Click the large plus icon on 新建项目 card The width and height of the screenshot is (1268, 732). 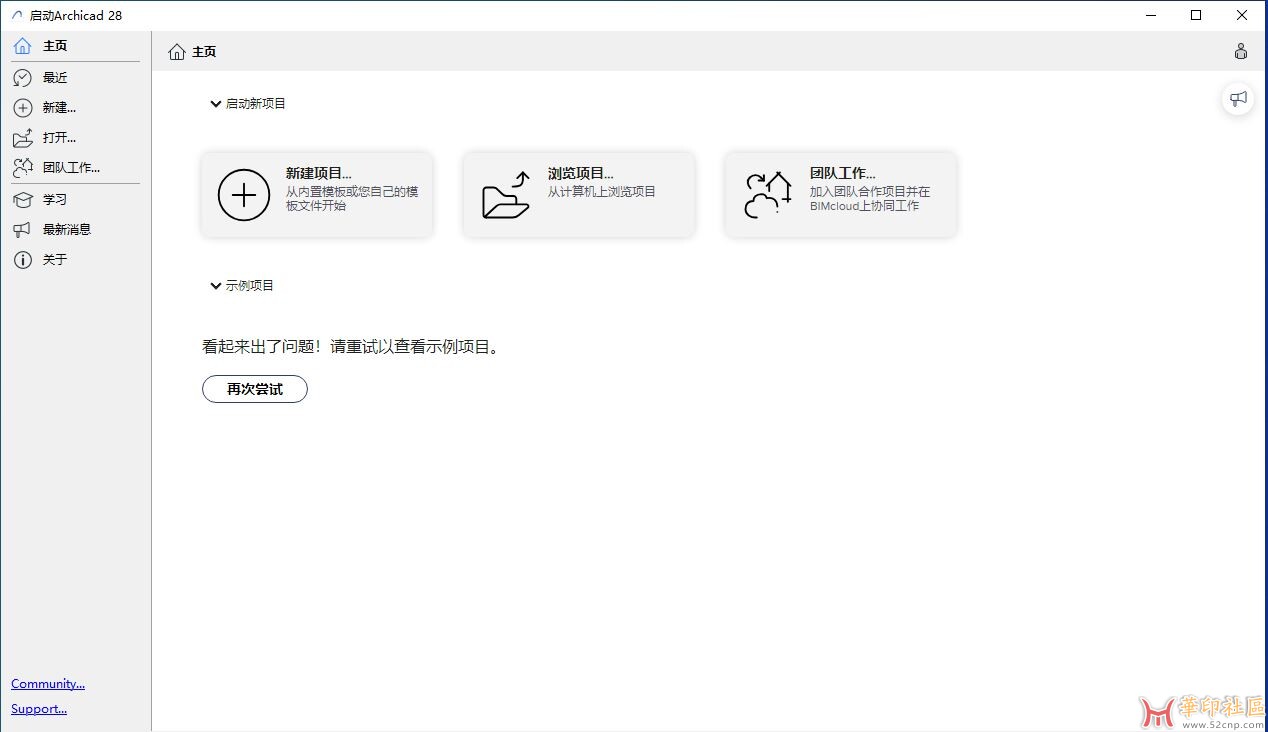click(x=244, y=194)
